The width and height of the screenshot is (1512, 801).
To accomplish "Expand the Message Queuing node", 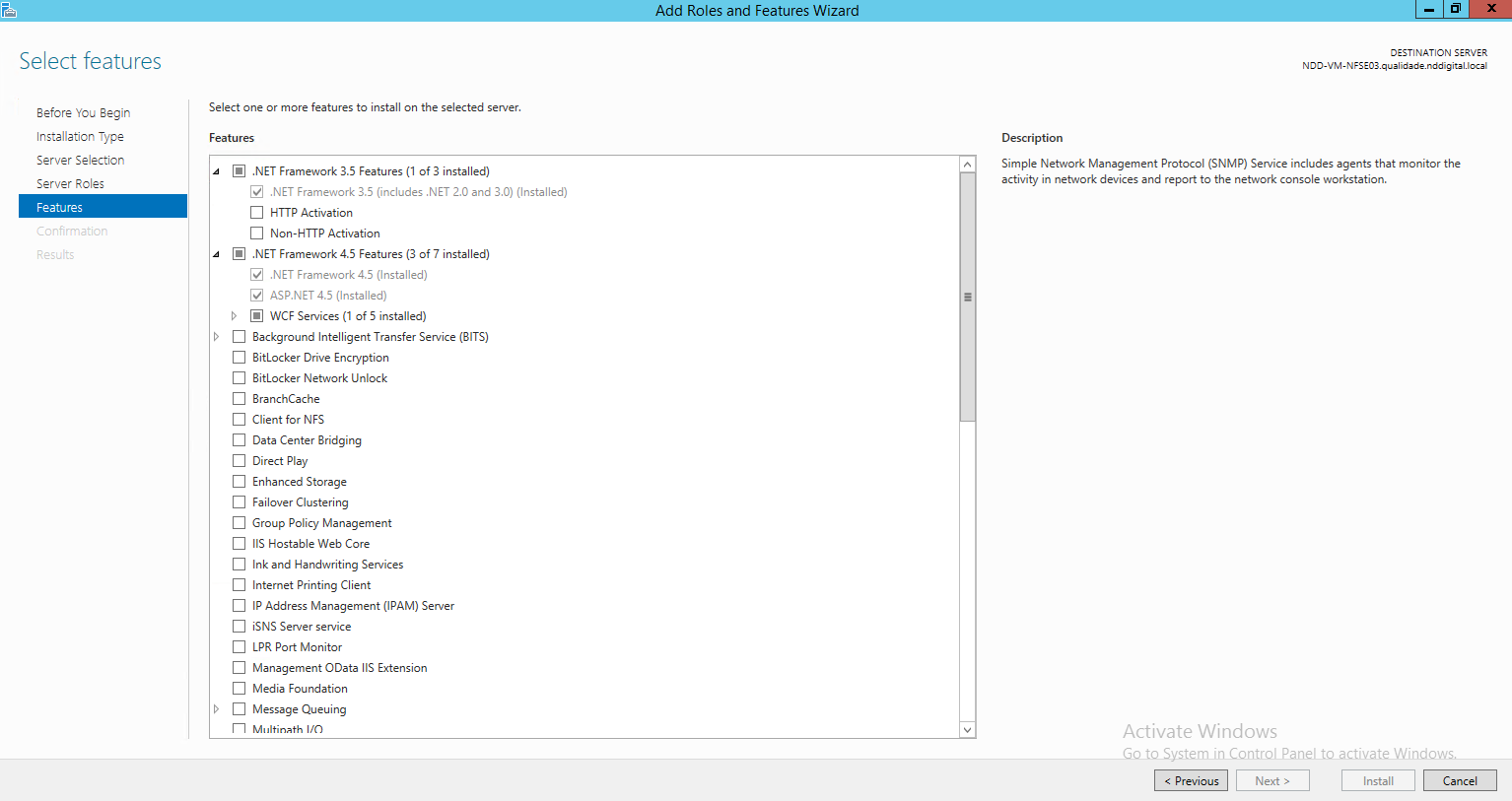I will (216, 708).
